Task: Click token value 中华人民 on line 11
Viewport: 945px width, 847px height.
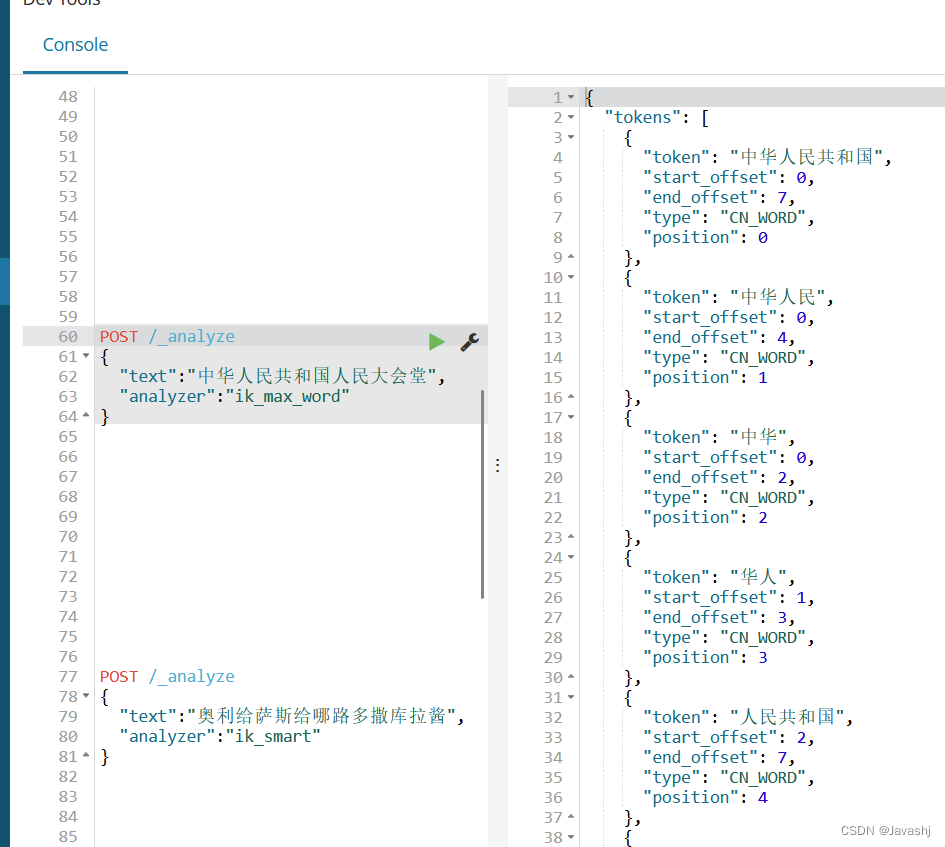Action: (x=777, y=297)
